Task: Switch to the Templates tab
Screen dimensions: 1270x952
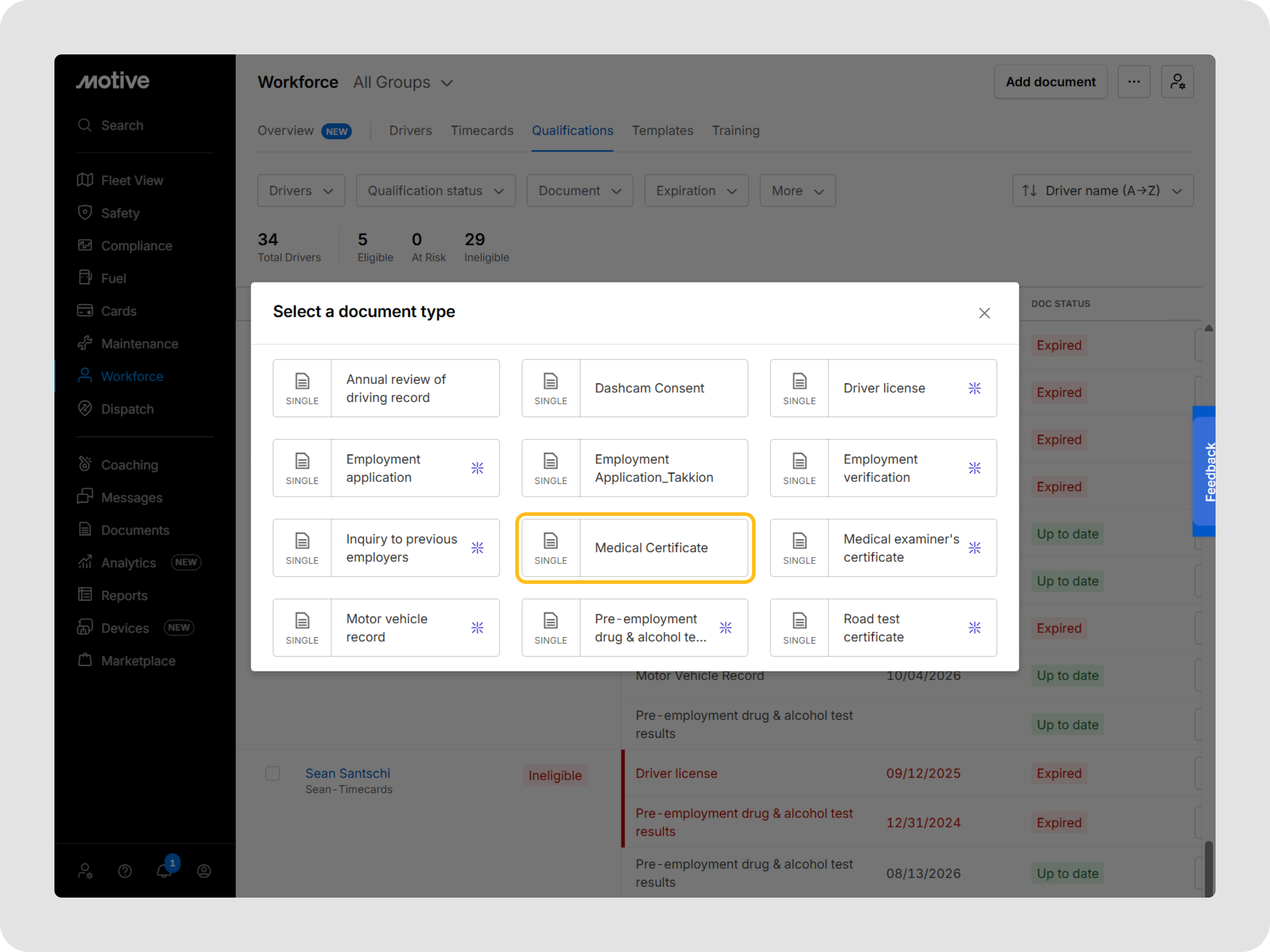Action: 662,131
